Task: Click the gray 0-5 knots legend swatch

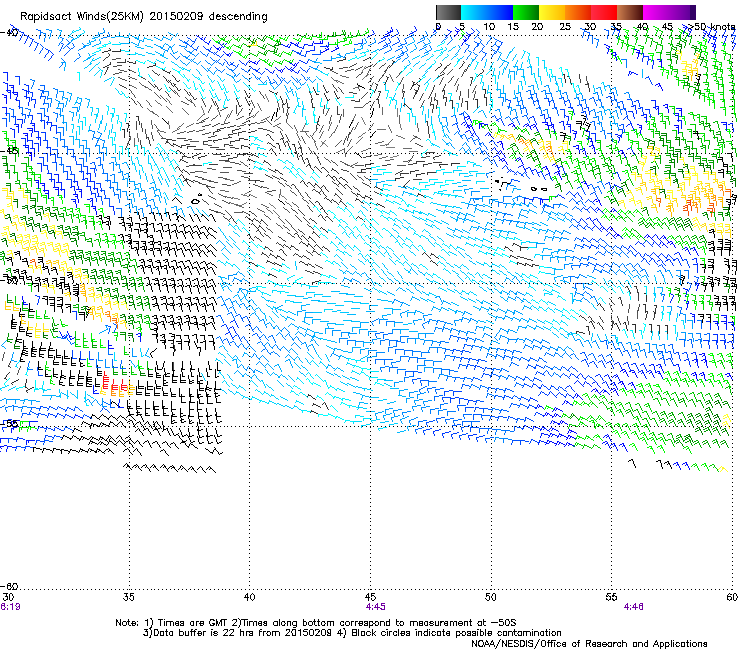Action: click(448, 12)
